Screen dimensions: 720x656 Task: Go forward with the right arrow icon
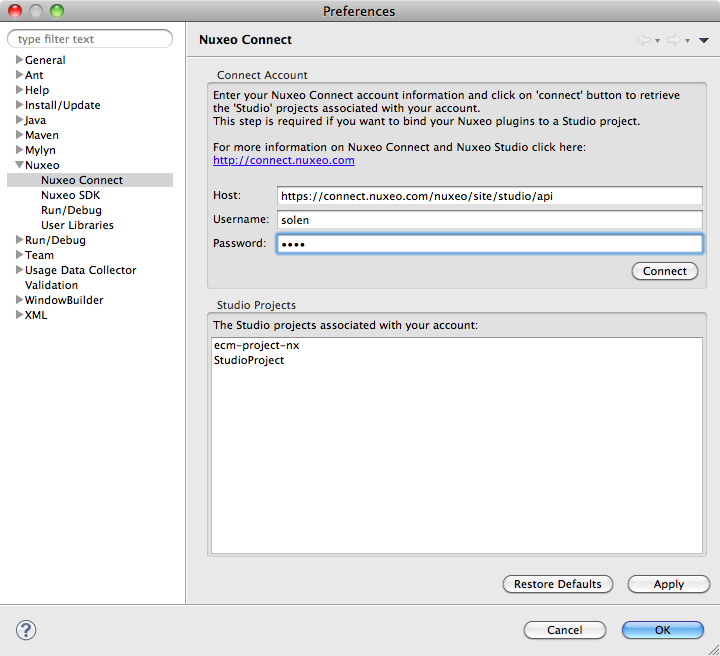674,40
